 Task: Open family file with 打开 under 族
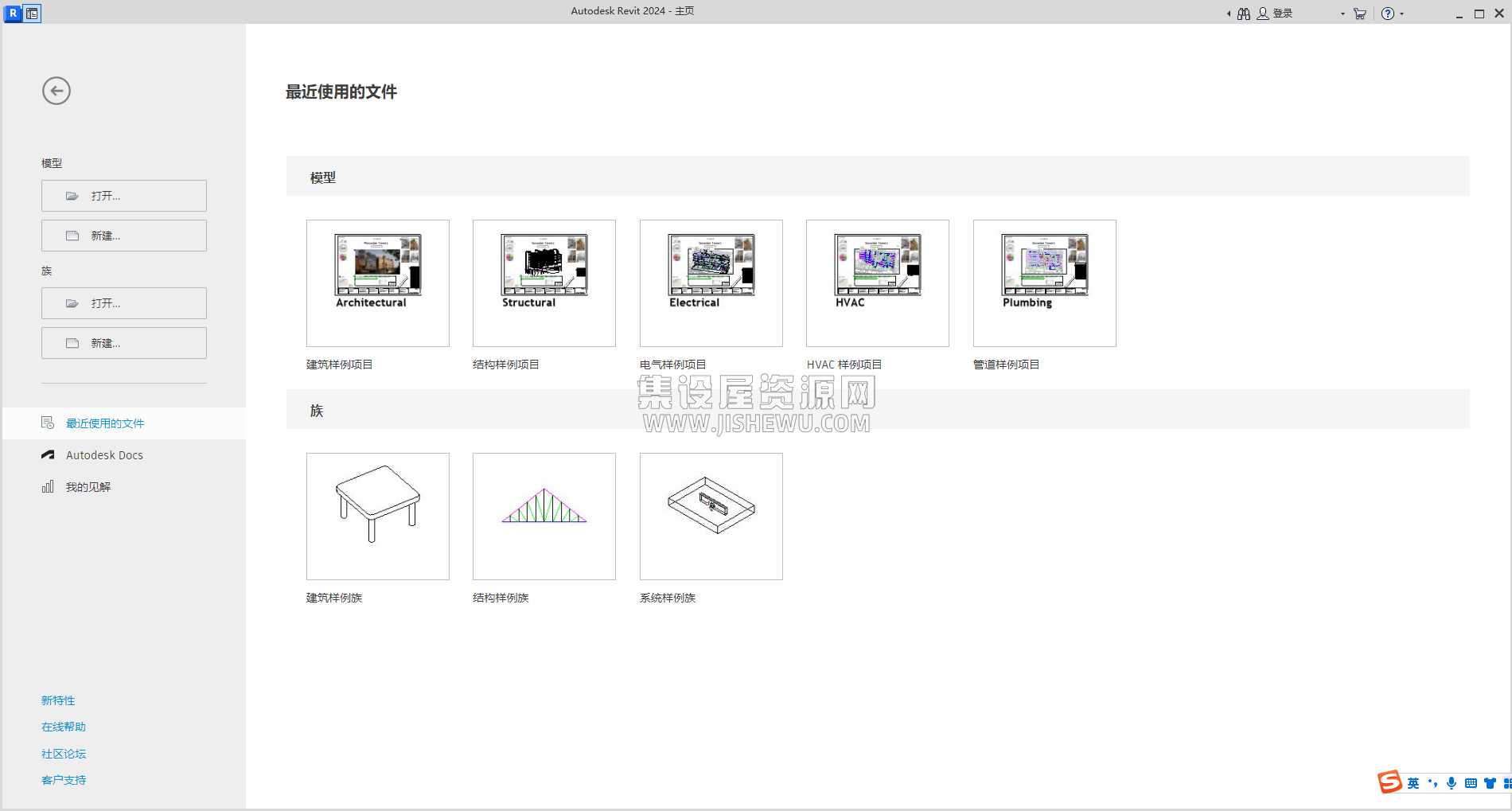pyautogui.click(x=124, y=303)
